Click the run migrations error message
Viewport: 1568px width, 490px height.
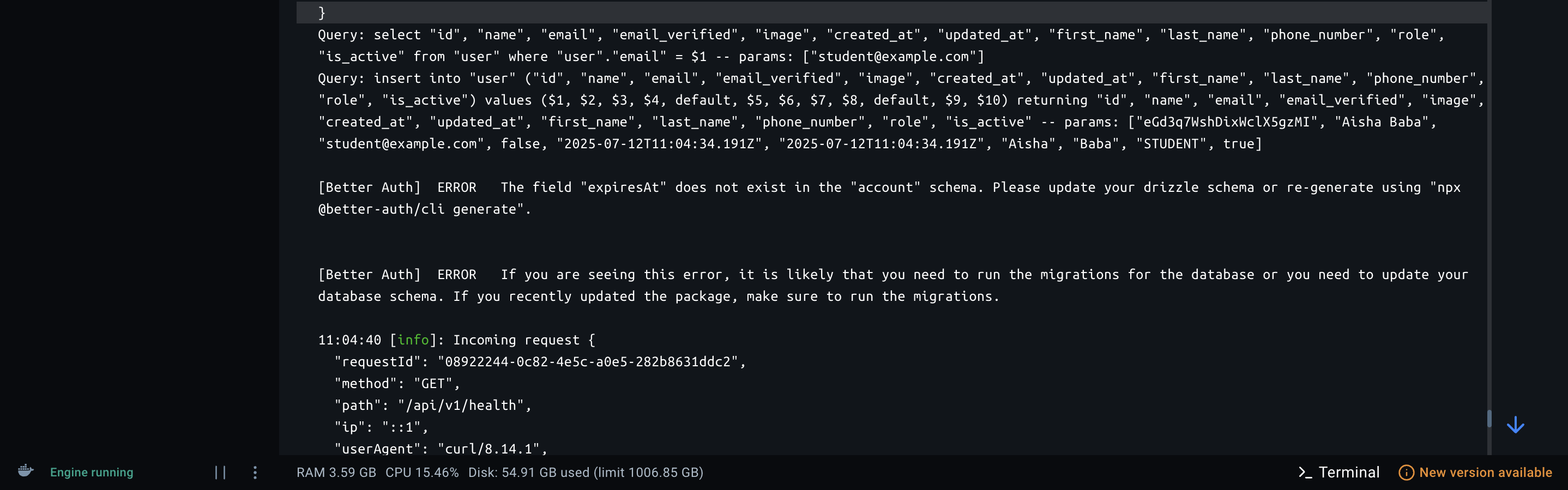click(x=892, y=286)
